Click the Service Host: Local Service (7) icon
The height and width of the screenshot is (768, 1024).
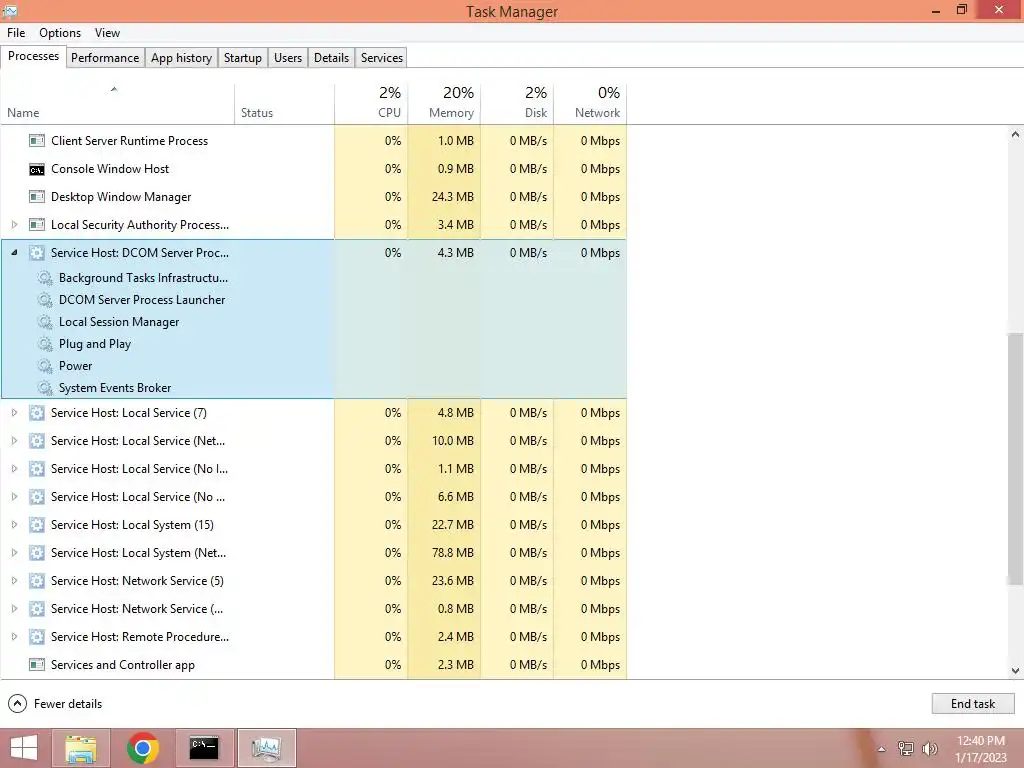pos(37,413)
